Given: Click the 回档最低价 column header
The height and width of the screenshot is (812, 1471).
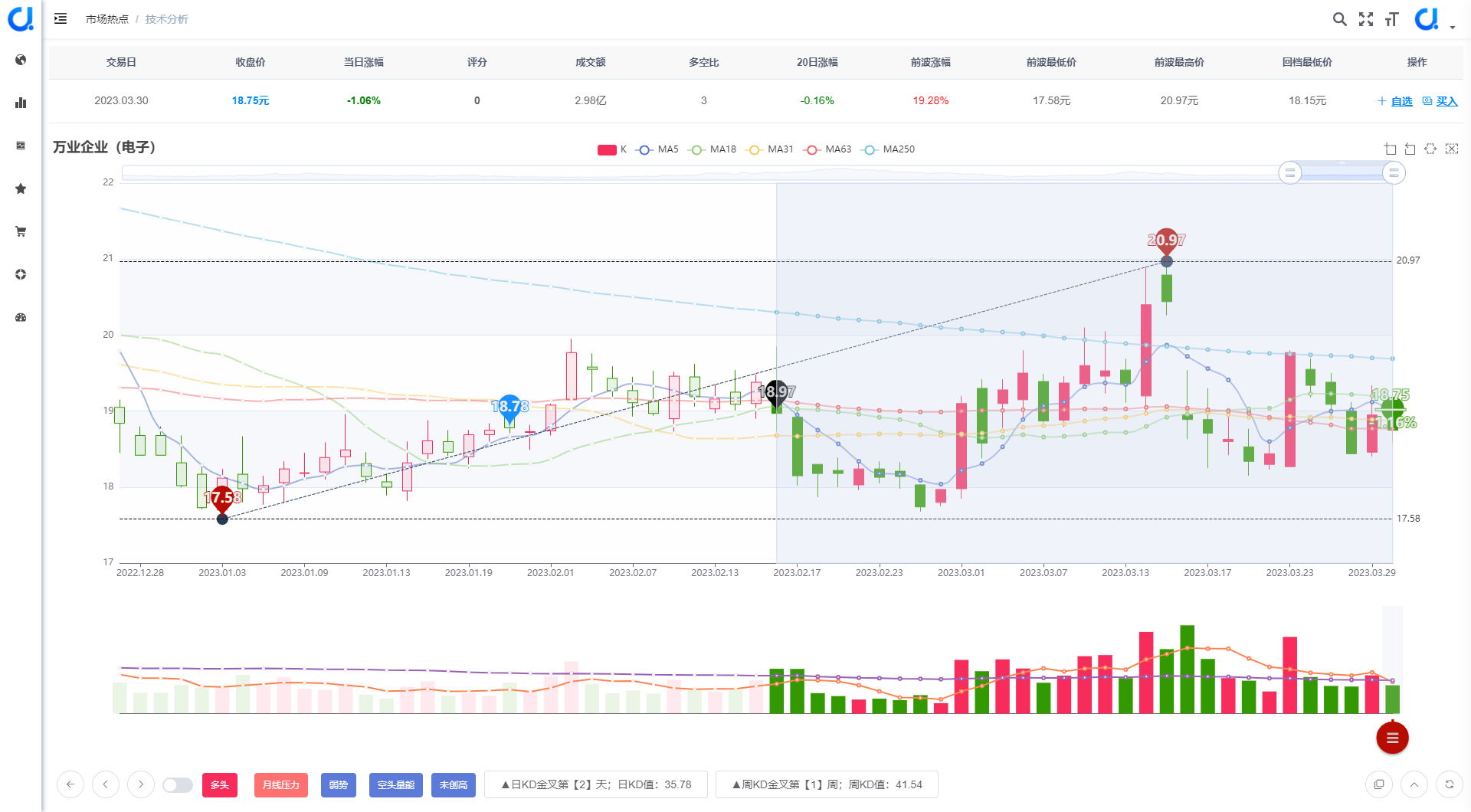Looking at the screenshot, I should 1307,62.
